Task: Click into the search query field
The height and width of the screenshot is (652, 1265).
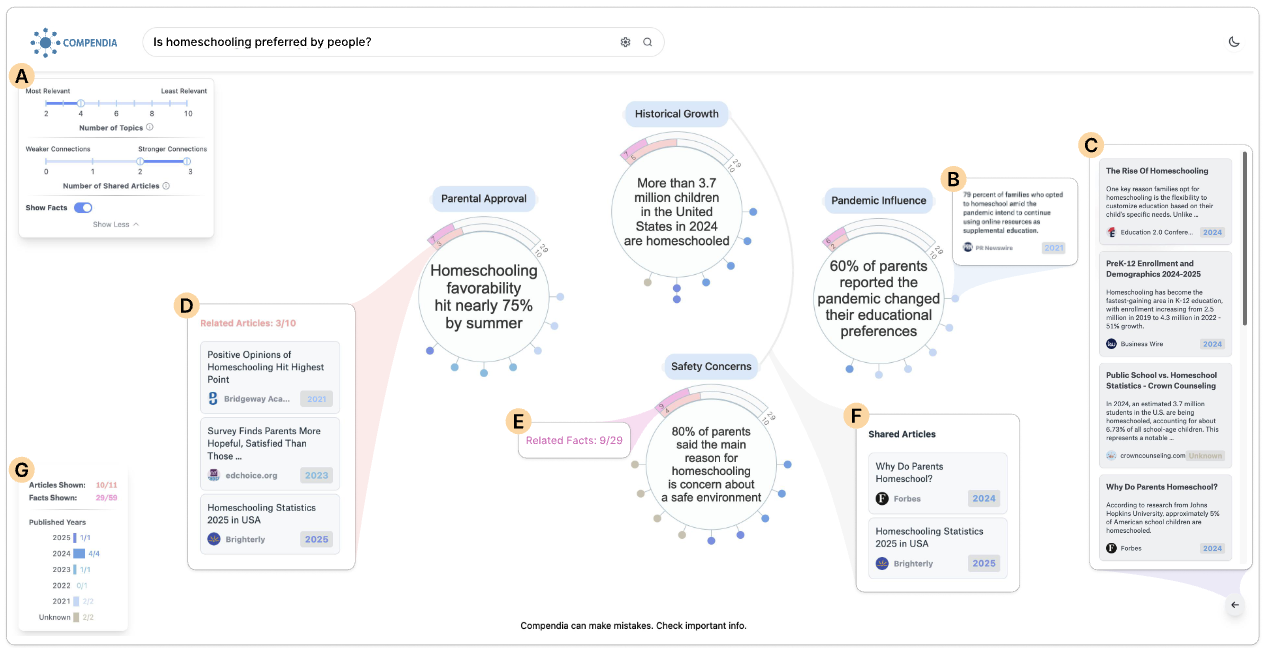Action: (380, 42)
